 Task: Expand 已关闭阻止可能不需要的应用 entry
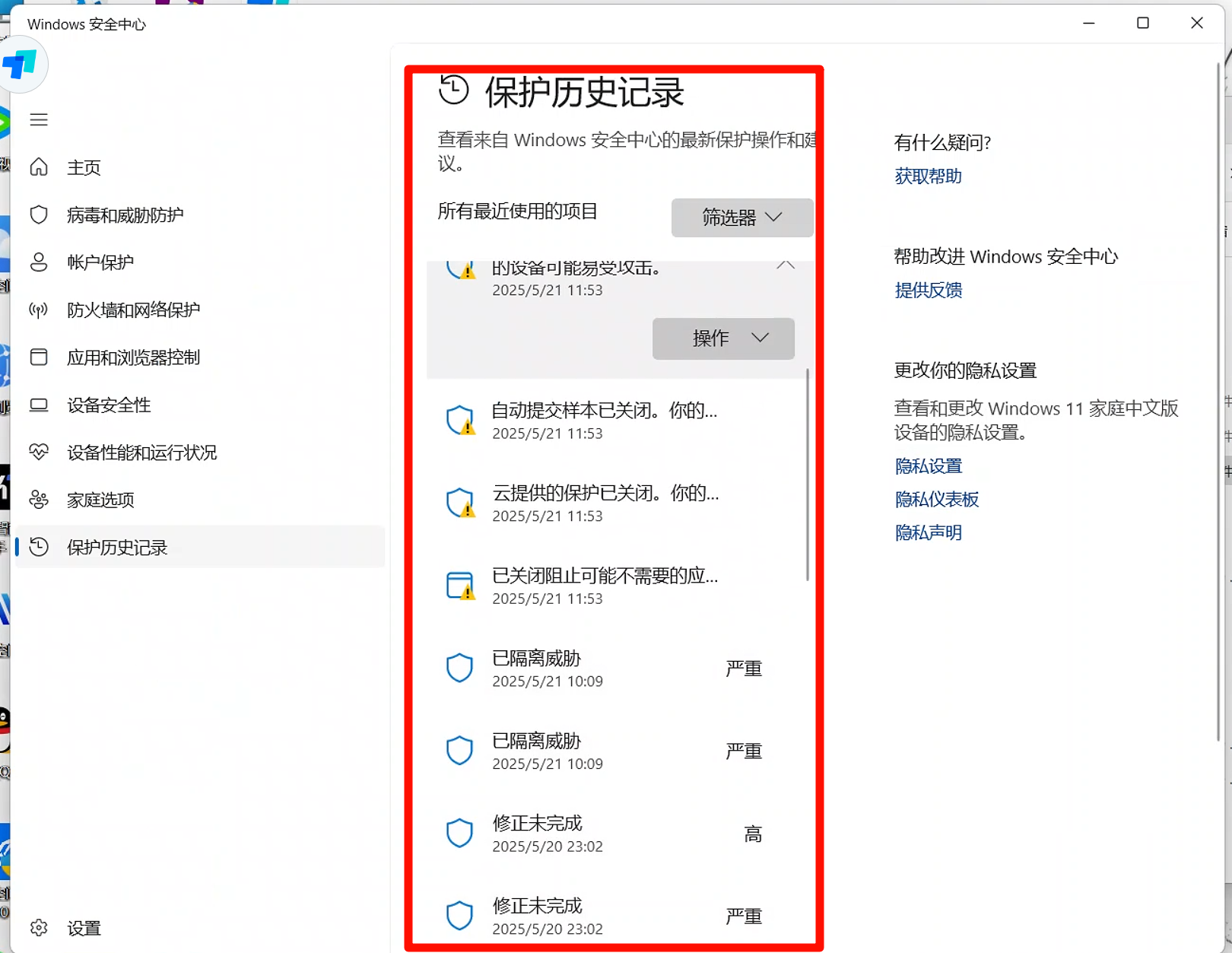(614, 586)
